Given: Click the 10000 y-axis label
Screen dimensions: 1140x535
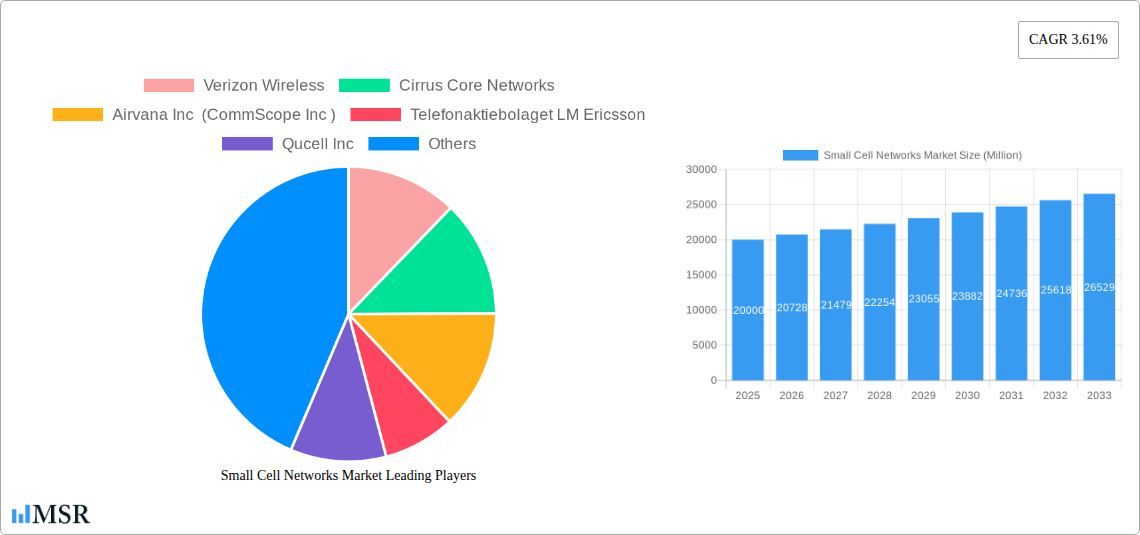Looking at the screenshot, I should (702, 310).
